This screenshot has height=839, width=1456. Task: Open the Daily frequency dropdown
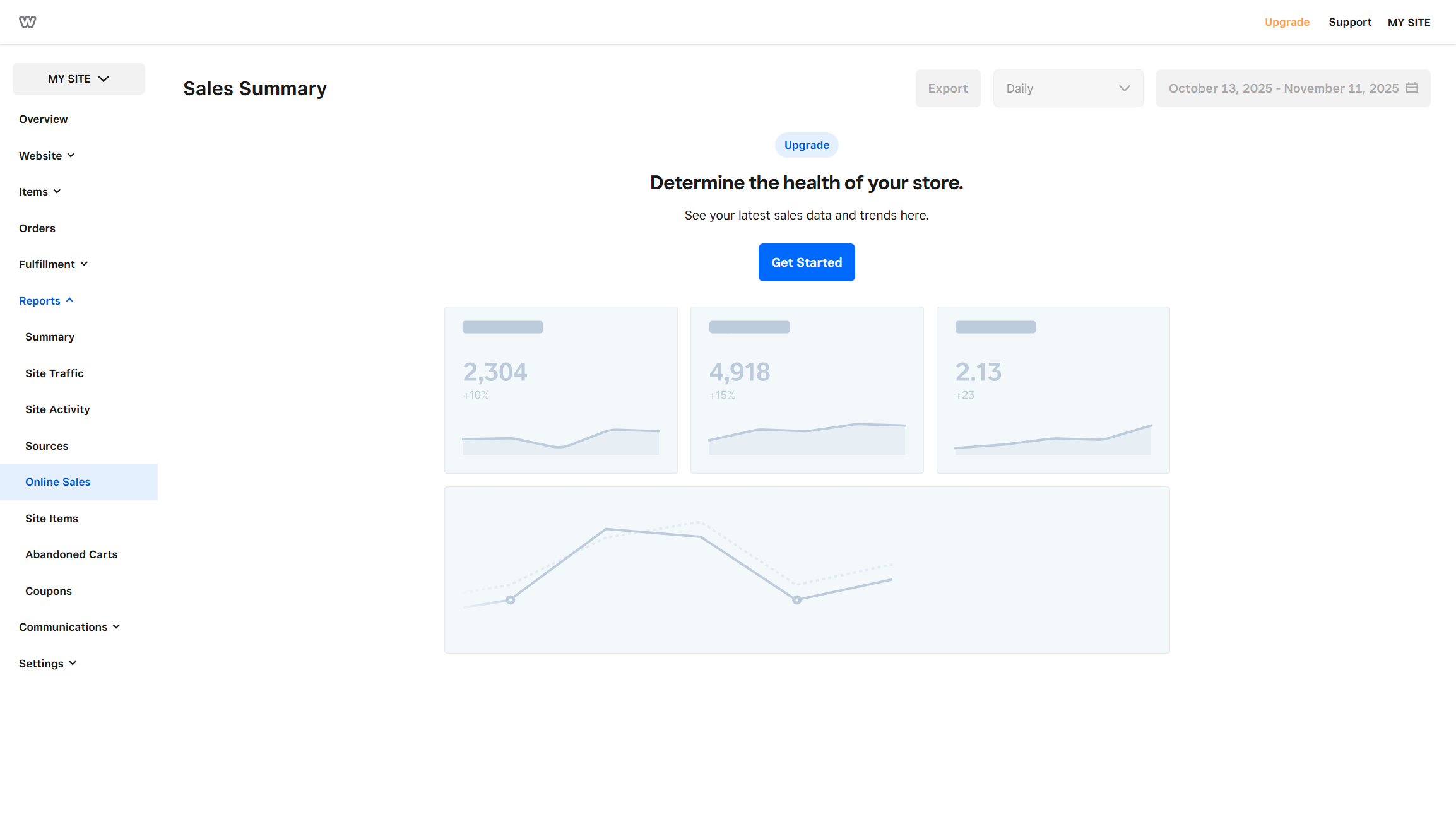tap(1067, 88)
